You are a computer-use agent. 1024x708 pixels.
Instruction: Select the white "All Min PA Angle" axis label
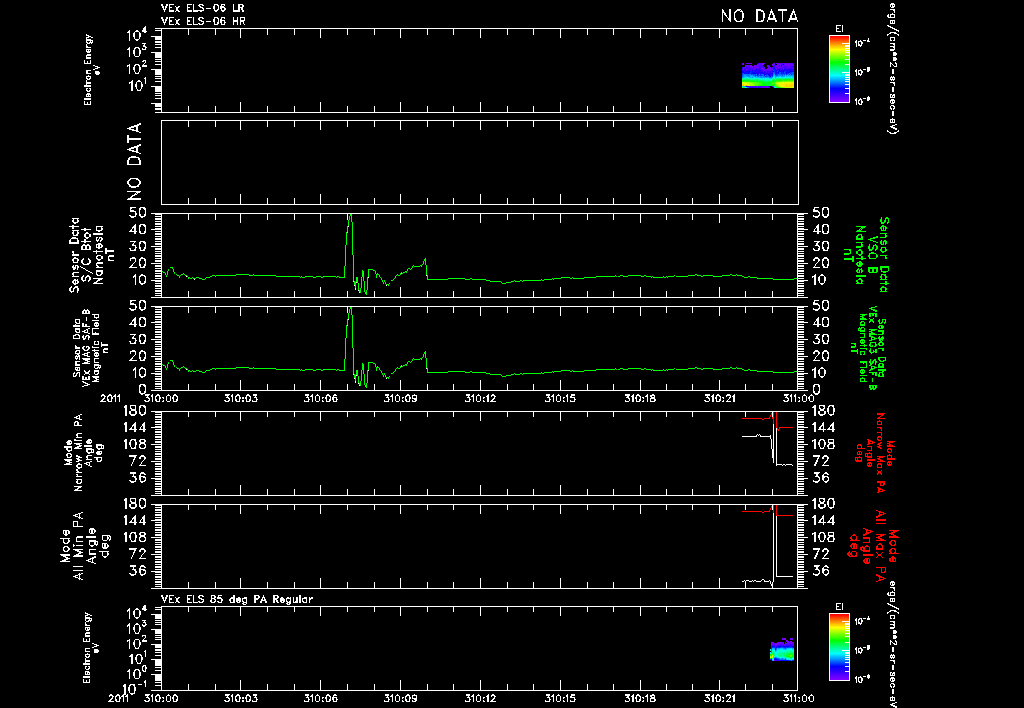point(85,545)
